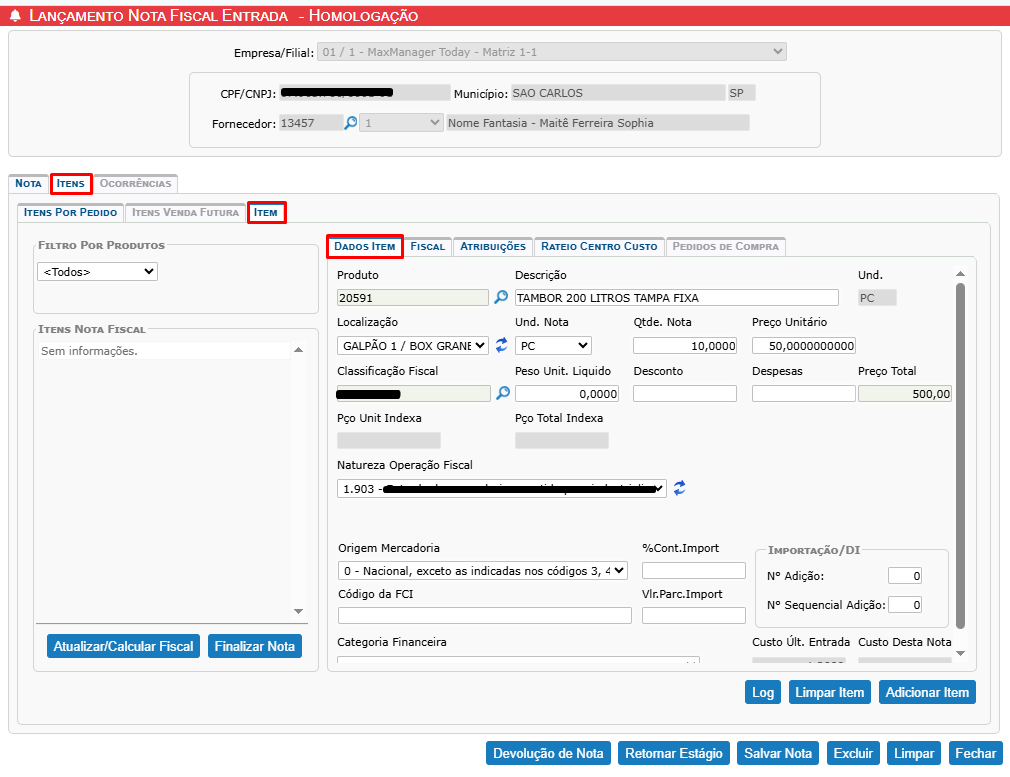Click the item panel vertical scrollbar
The image size is (1010, 777).
click(x=961, y=450)
